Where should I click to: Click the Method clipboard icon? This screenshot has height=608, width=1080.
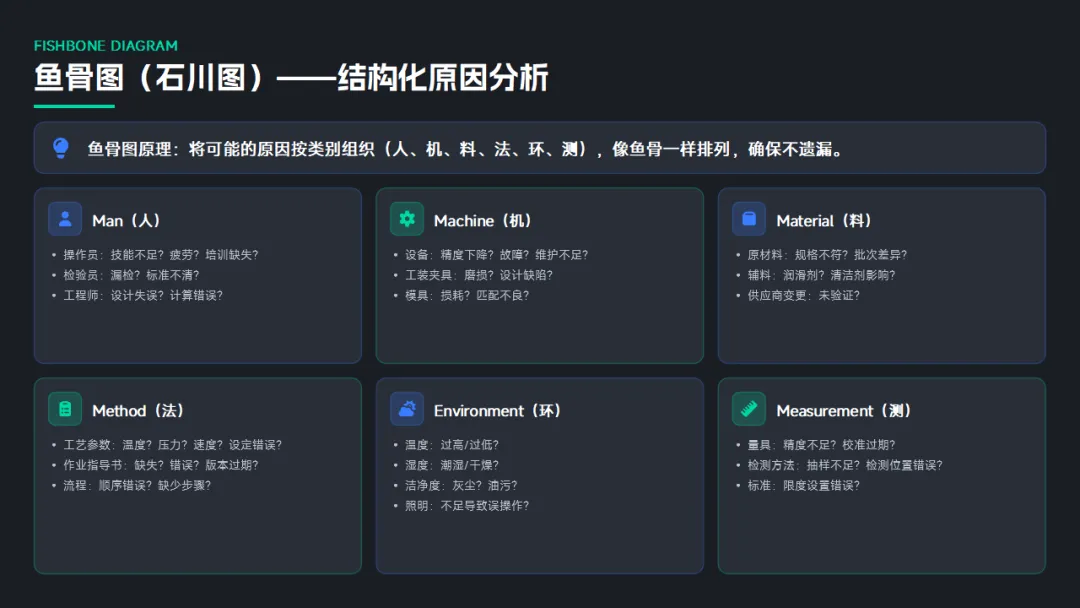coord(65,409)
